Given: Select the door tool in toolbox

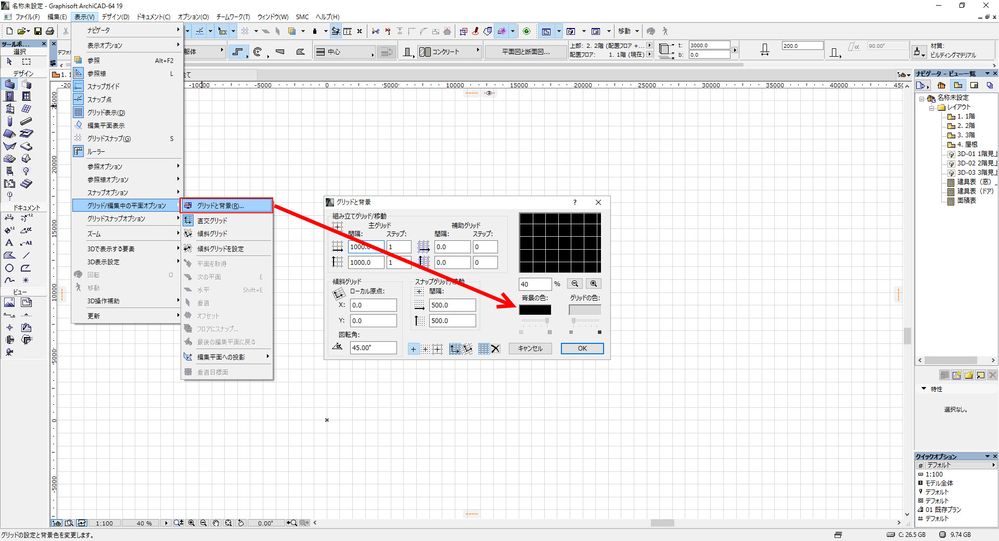Looking at the screenshot, I should click(9, 96).
